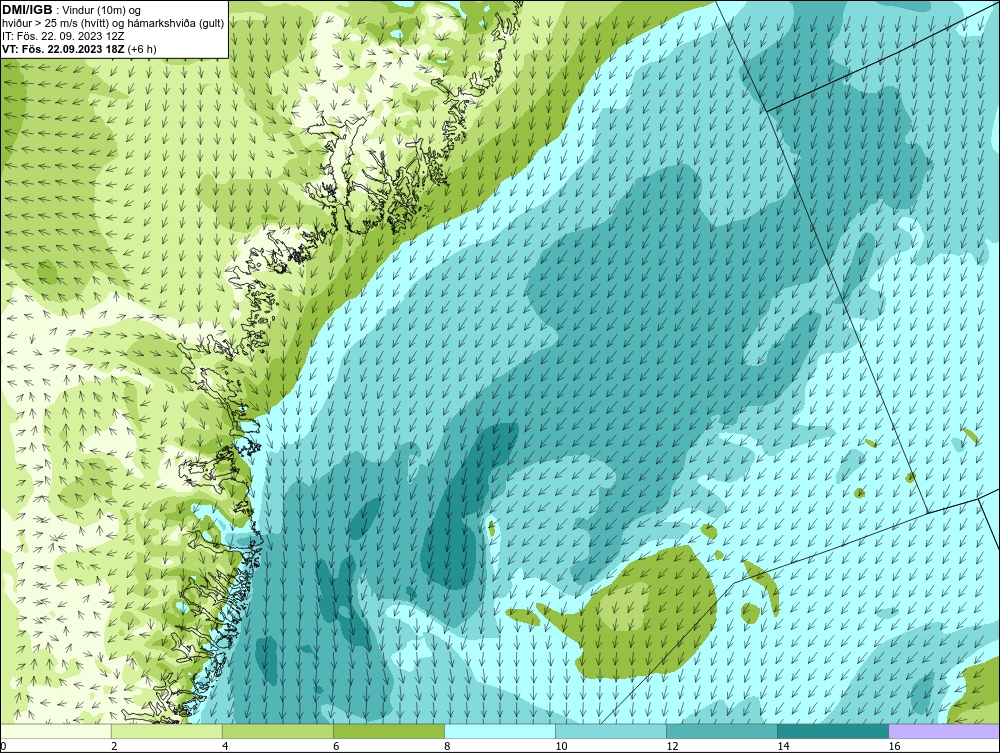
Task: Click the purple legend swatch above 16 m/s
Action: click(x=944, y=731)
